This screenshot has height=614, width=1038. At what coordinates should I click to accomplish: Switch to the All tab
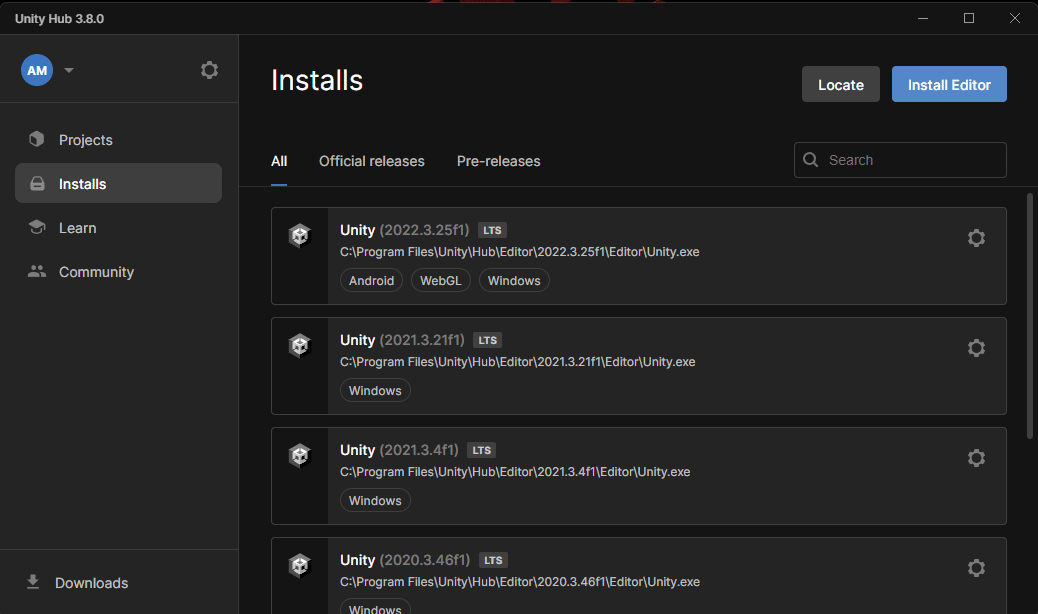point(279,161)
